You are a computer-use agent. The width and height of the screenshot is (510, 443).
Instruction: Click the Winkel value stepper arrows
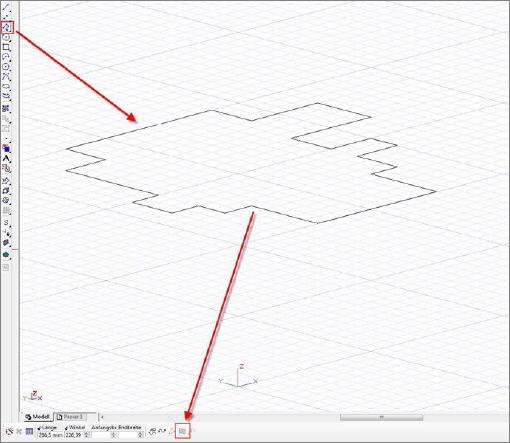coord(86,435)
